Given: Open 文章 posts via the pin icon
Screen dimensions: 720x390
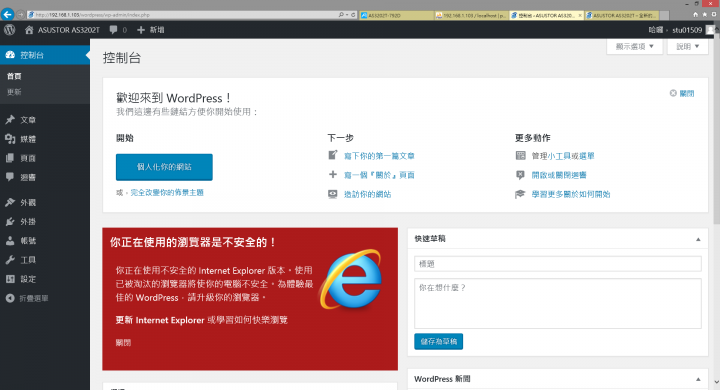Looking at the screenshot, I should click(x=10, y=120).
